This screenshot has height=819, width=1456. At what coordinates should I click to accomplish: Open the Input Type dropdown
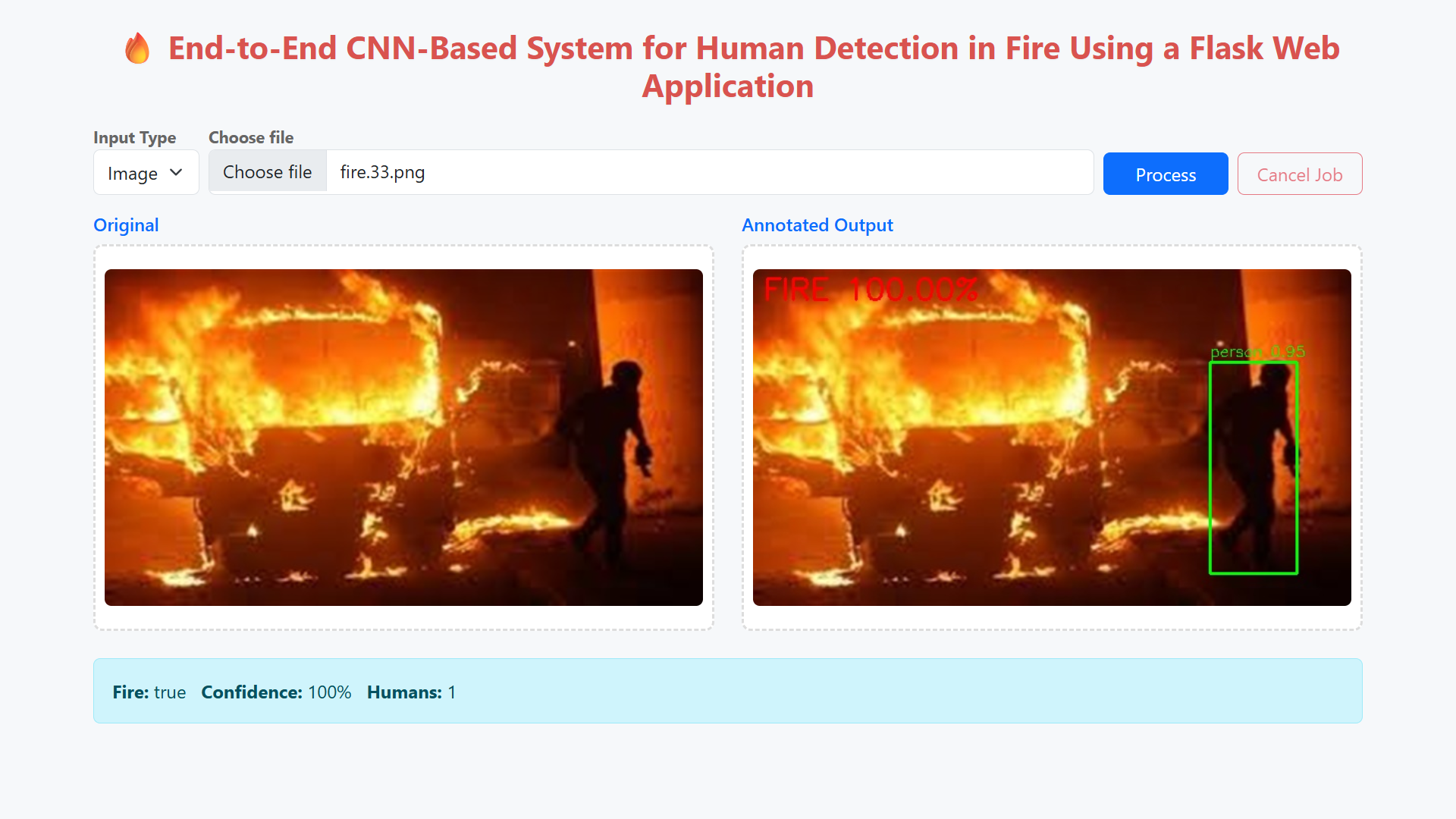146,172
